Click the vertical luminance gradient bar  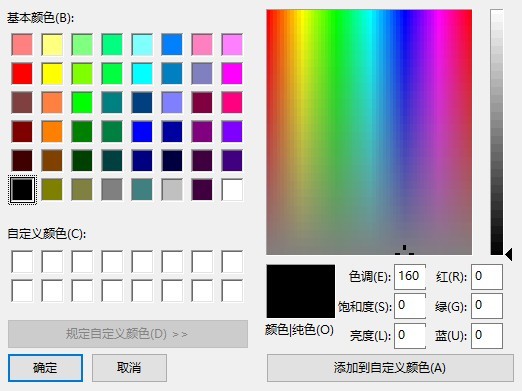(496, 132)
